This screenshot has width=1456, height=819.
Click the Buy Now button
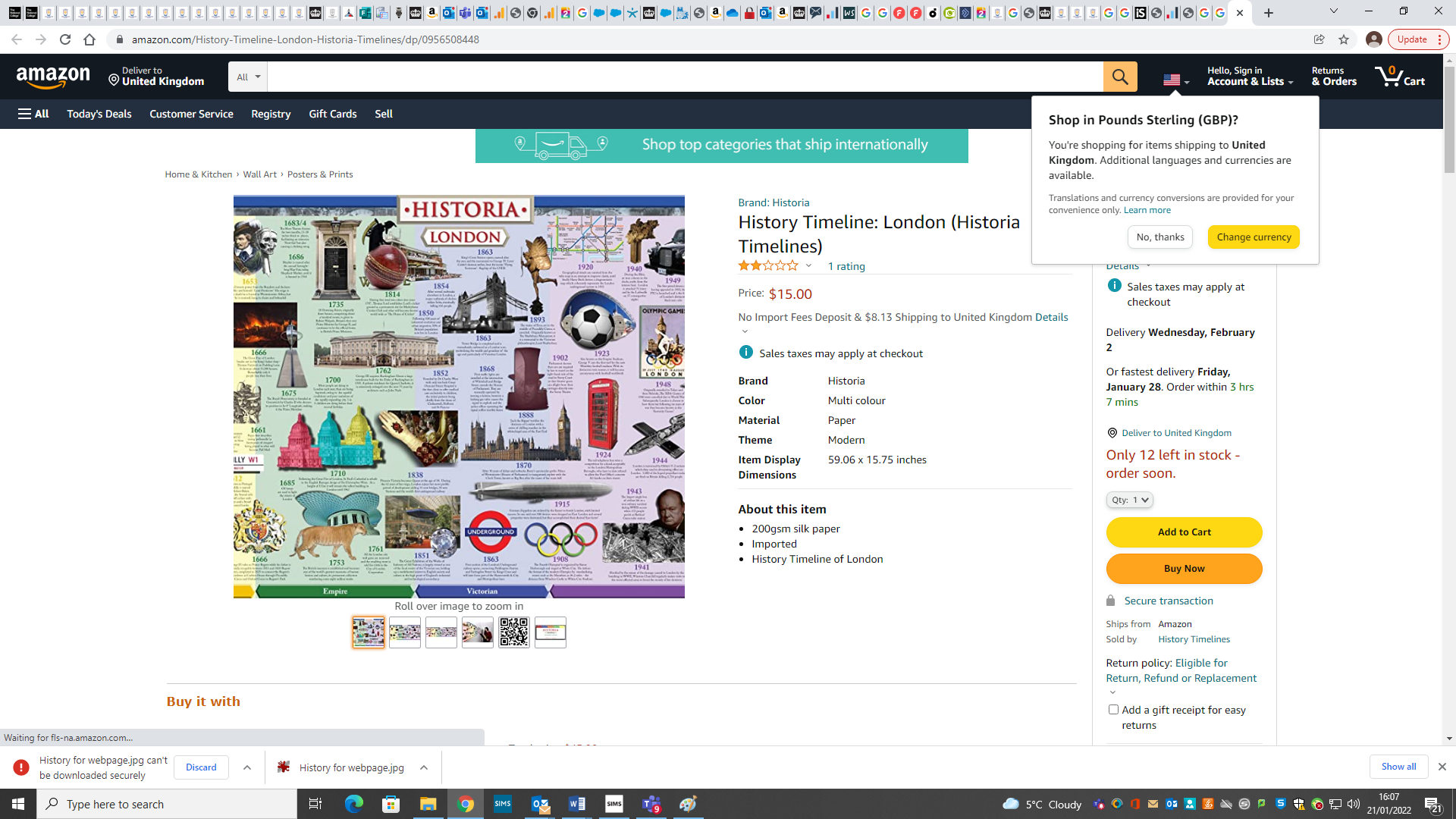tap(1184, 569)
